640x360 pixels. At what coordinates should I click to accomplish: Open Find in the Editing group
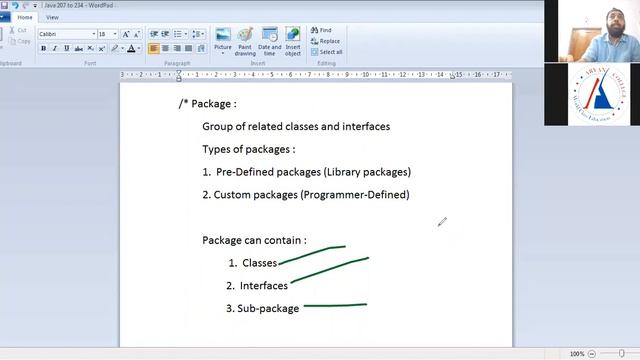click(x=321, y=30)
